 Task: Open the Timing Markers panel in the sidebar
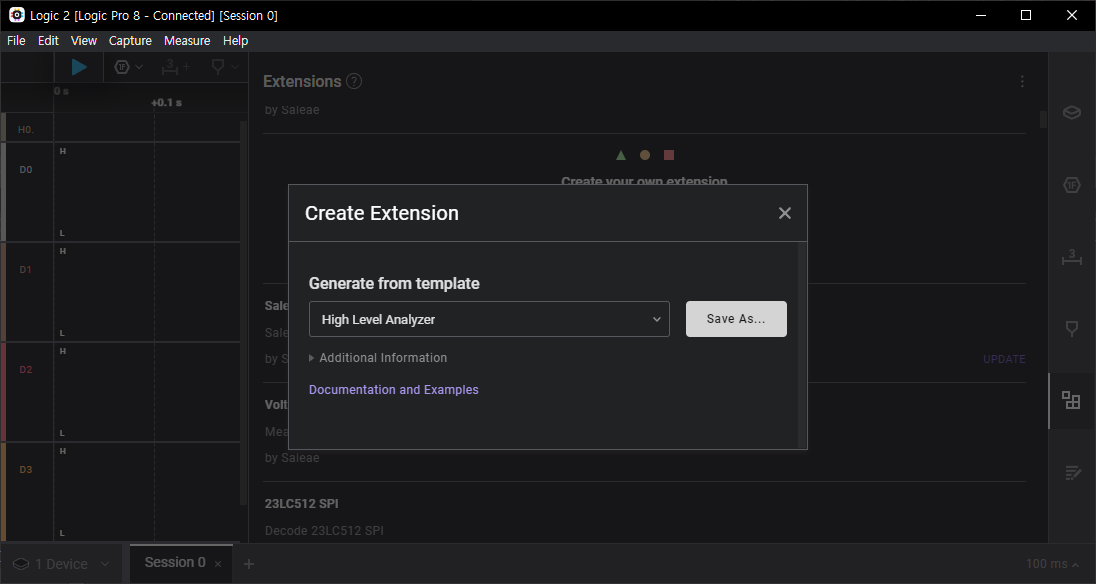click(x=1072, y=257)
